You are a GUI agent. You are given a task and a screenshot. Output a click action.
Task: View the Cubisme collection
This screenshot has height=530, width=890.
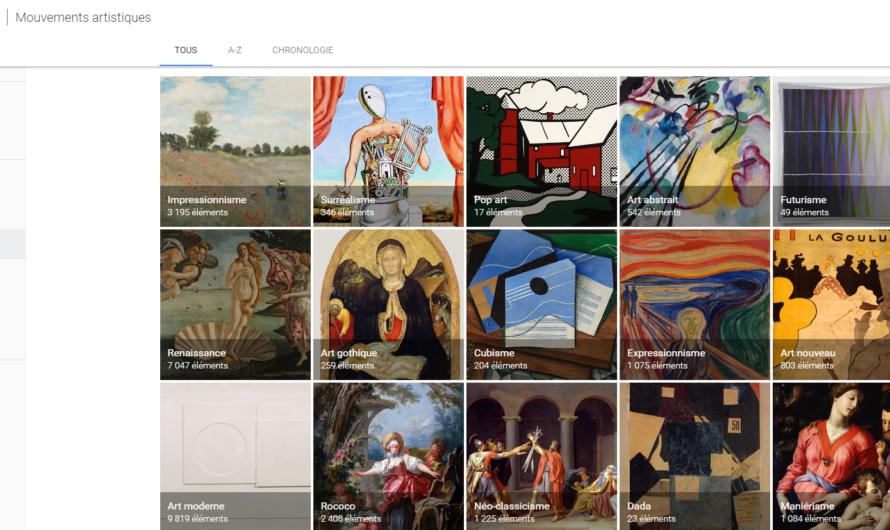pyautogui.click(x=541, y=305)
